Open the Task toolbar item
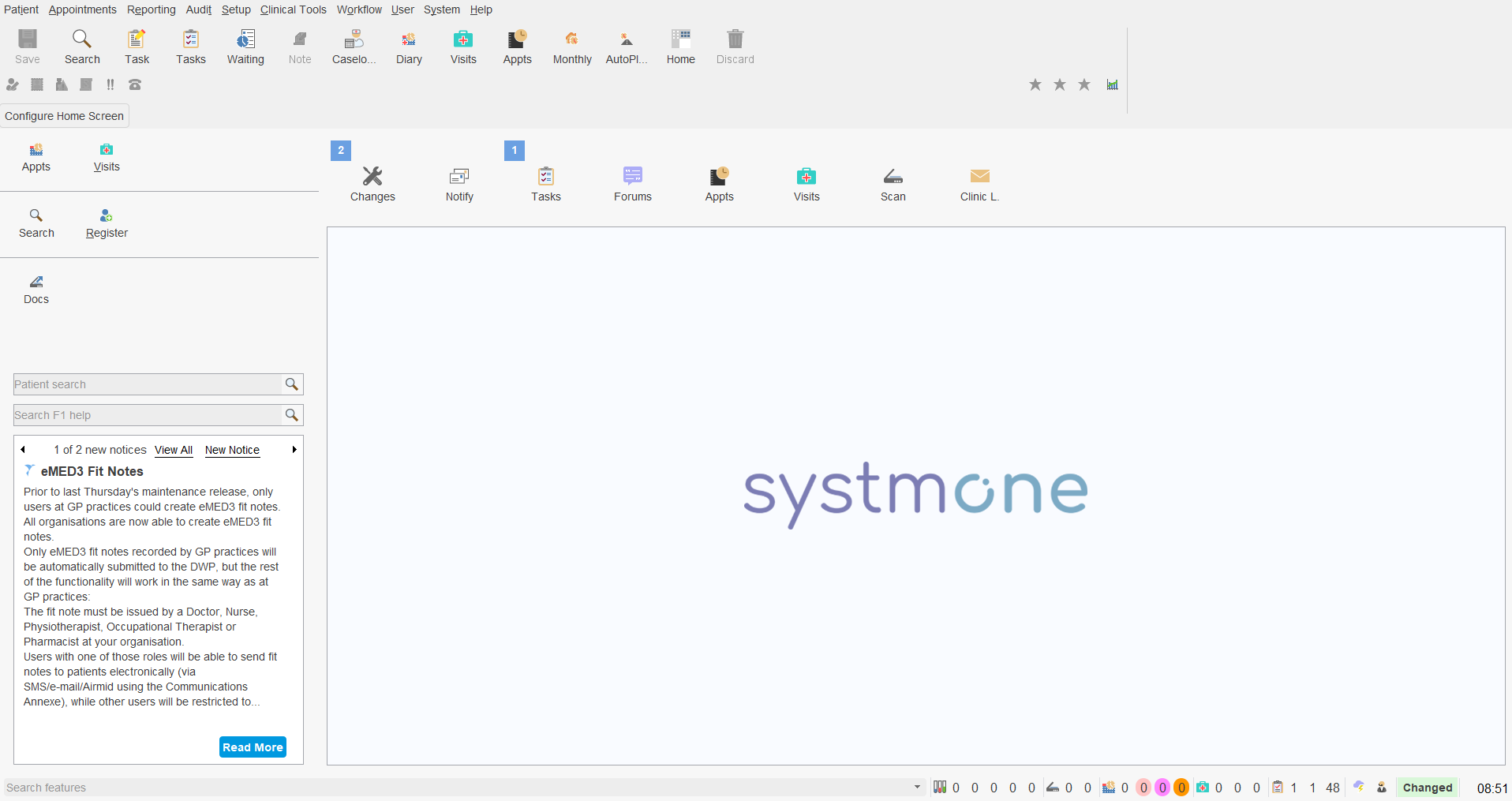The width and height of the screenshot is (1512, 801). 137,47
